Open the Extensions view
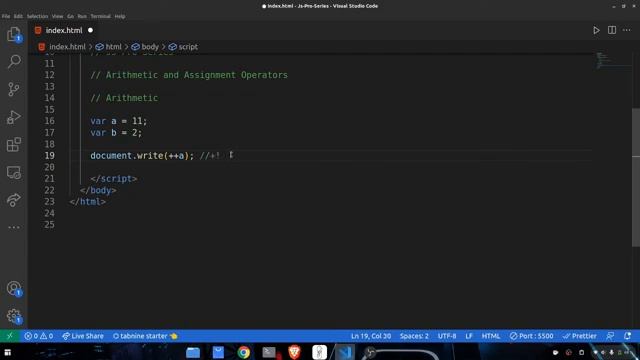 point(13,144)
